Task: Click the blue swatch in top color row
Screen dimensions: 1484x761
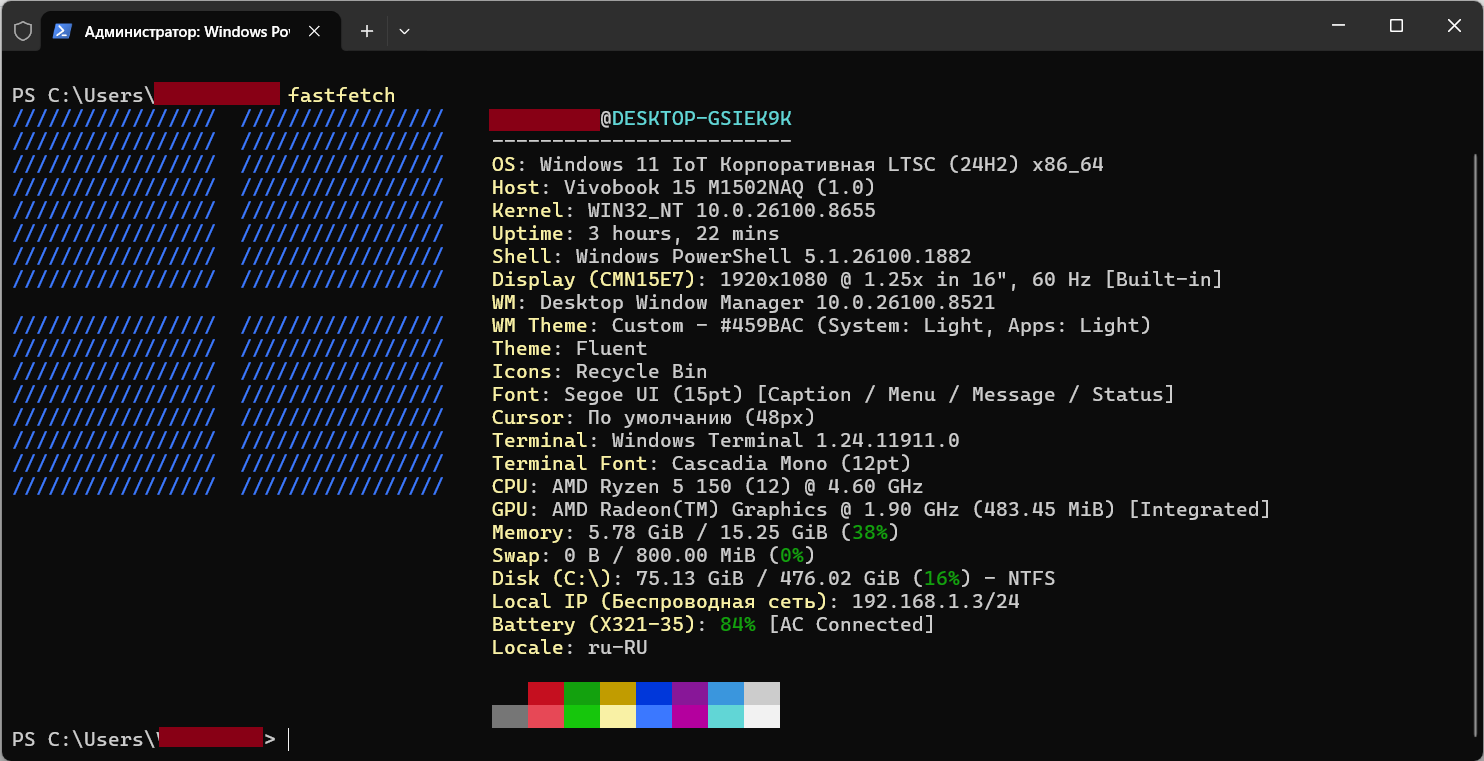Action: tap(654, 693)
